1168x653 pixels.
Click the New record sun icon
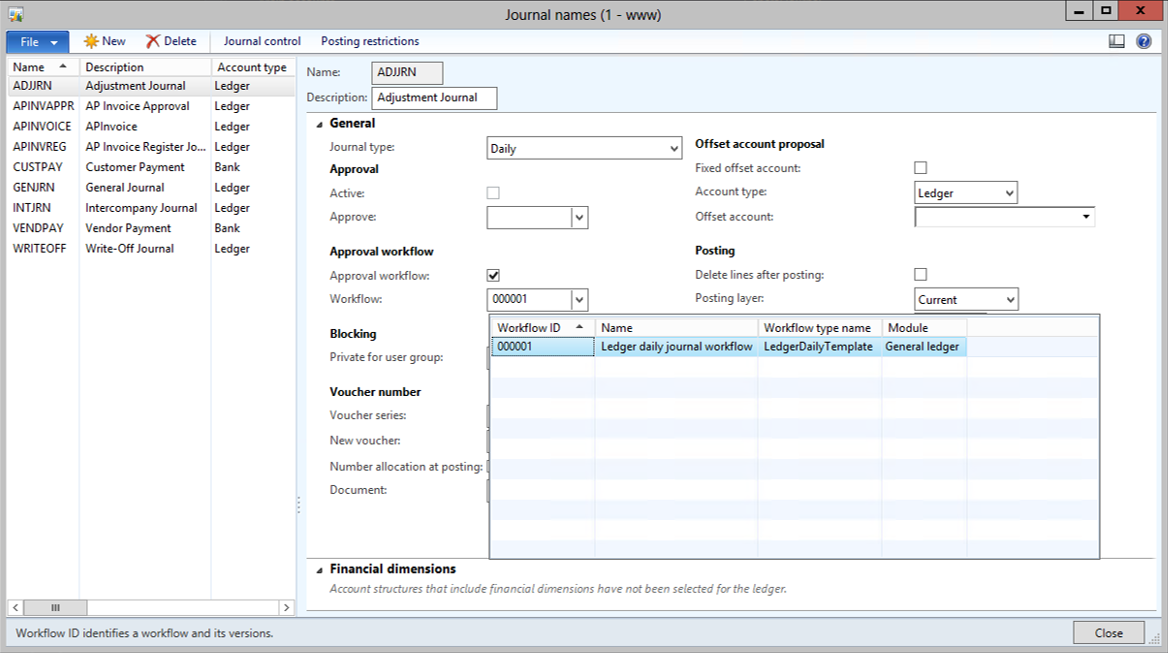point(91,41)
